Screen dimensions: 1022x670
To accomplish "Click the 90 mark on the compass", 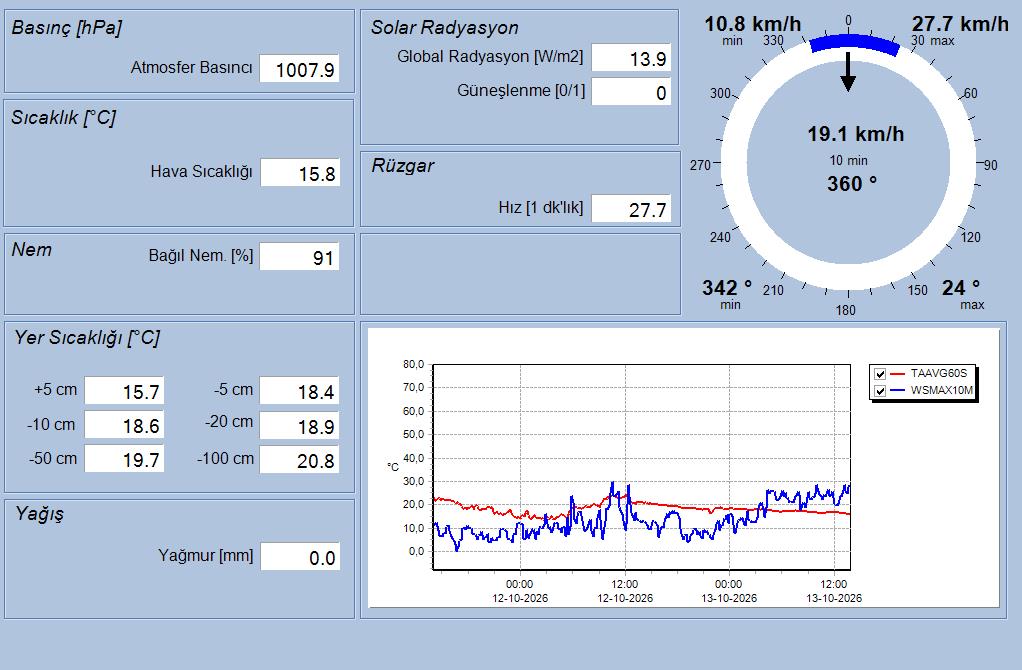I will (x=990, y=166).
